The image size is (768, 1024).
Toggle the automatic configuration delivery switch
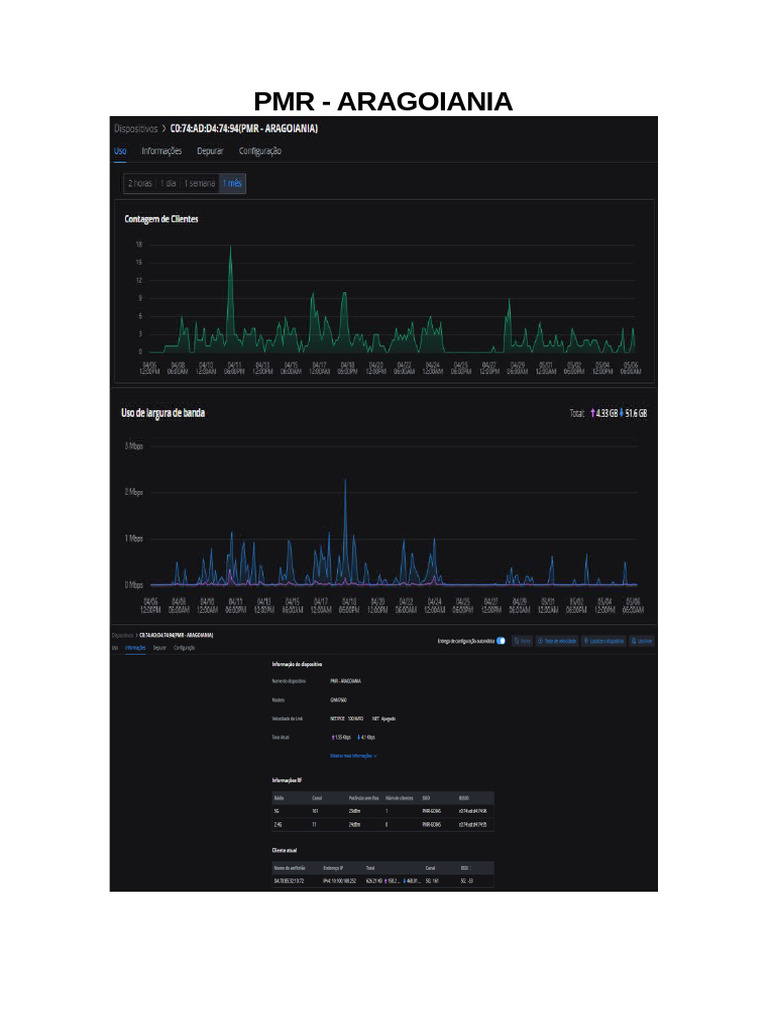[501, 641]
